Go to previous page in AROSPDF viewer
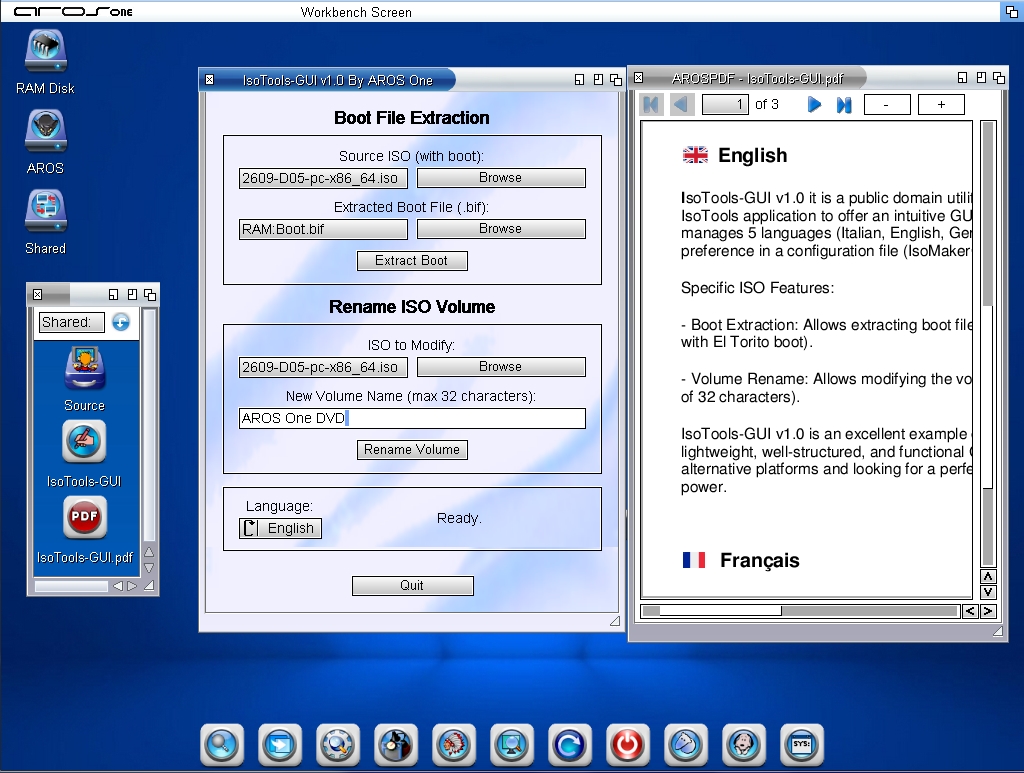1024x773 pixels. click(x=681, y=104)
